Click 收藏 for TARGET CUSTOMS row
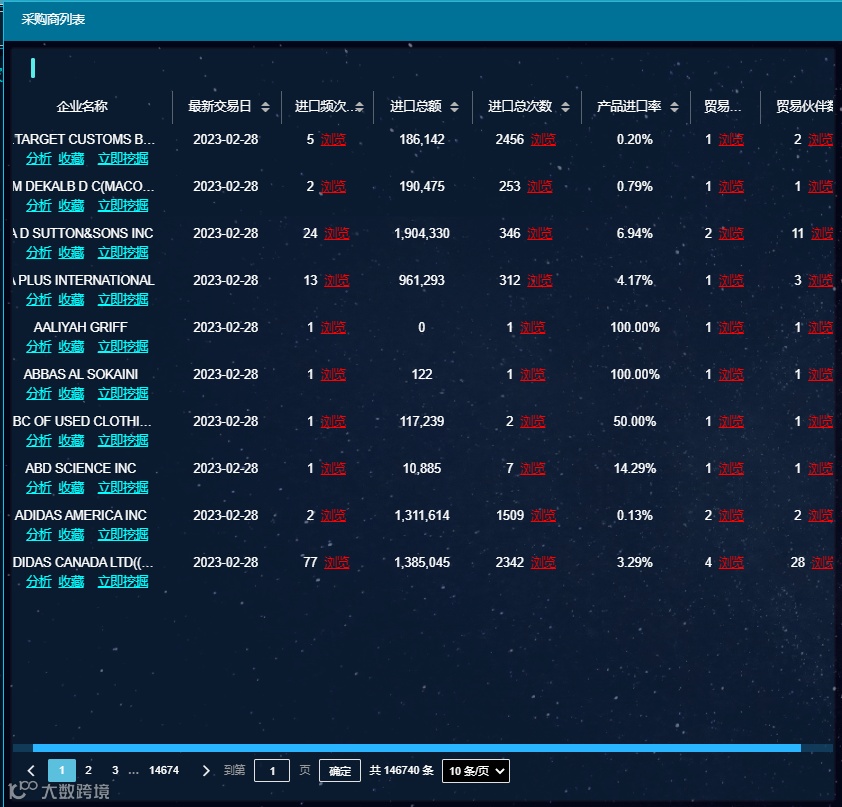Viewport: 842px width, 807px height. click(x=71, y=158)
